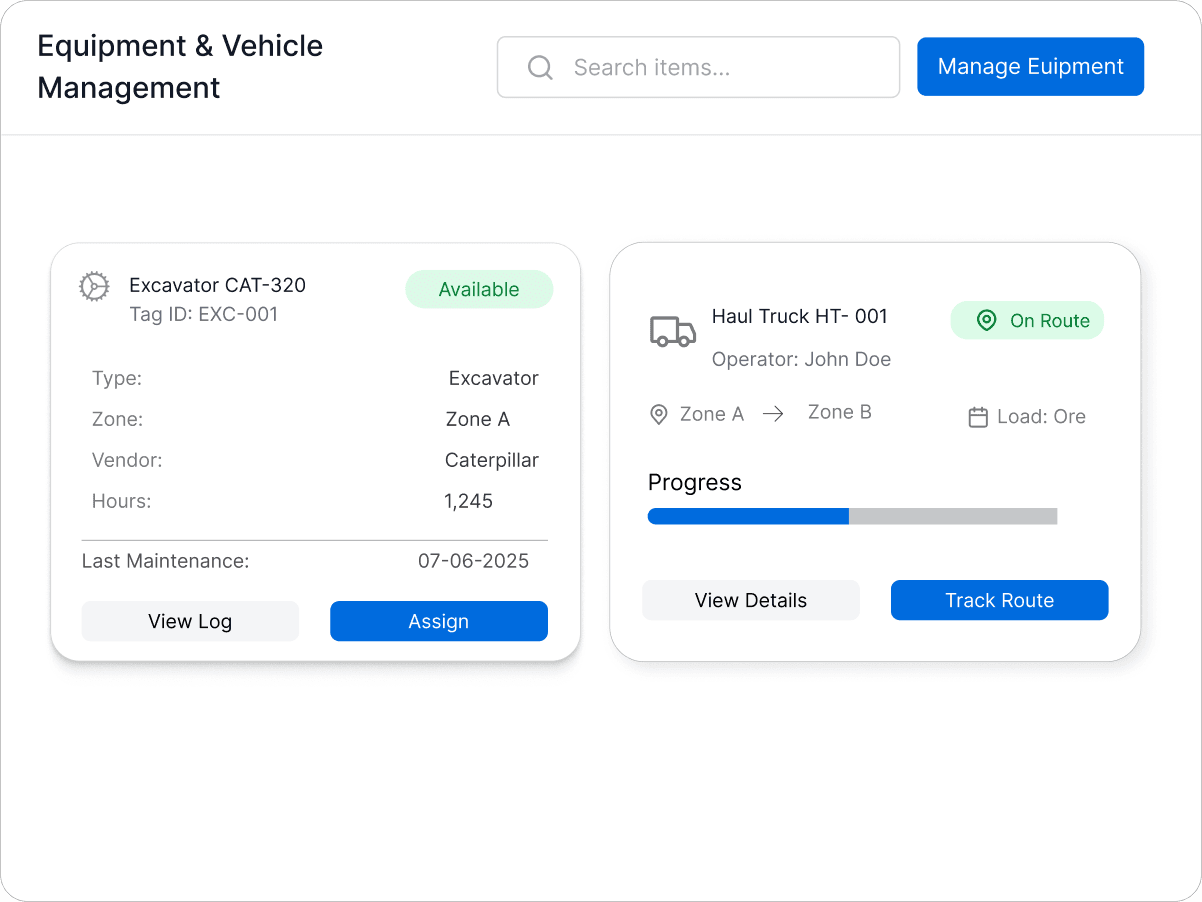Image resolution: width=1202 pixels, height=902 pixels.
Task: Click the Search items input field
Action: coord(698,67)
